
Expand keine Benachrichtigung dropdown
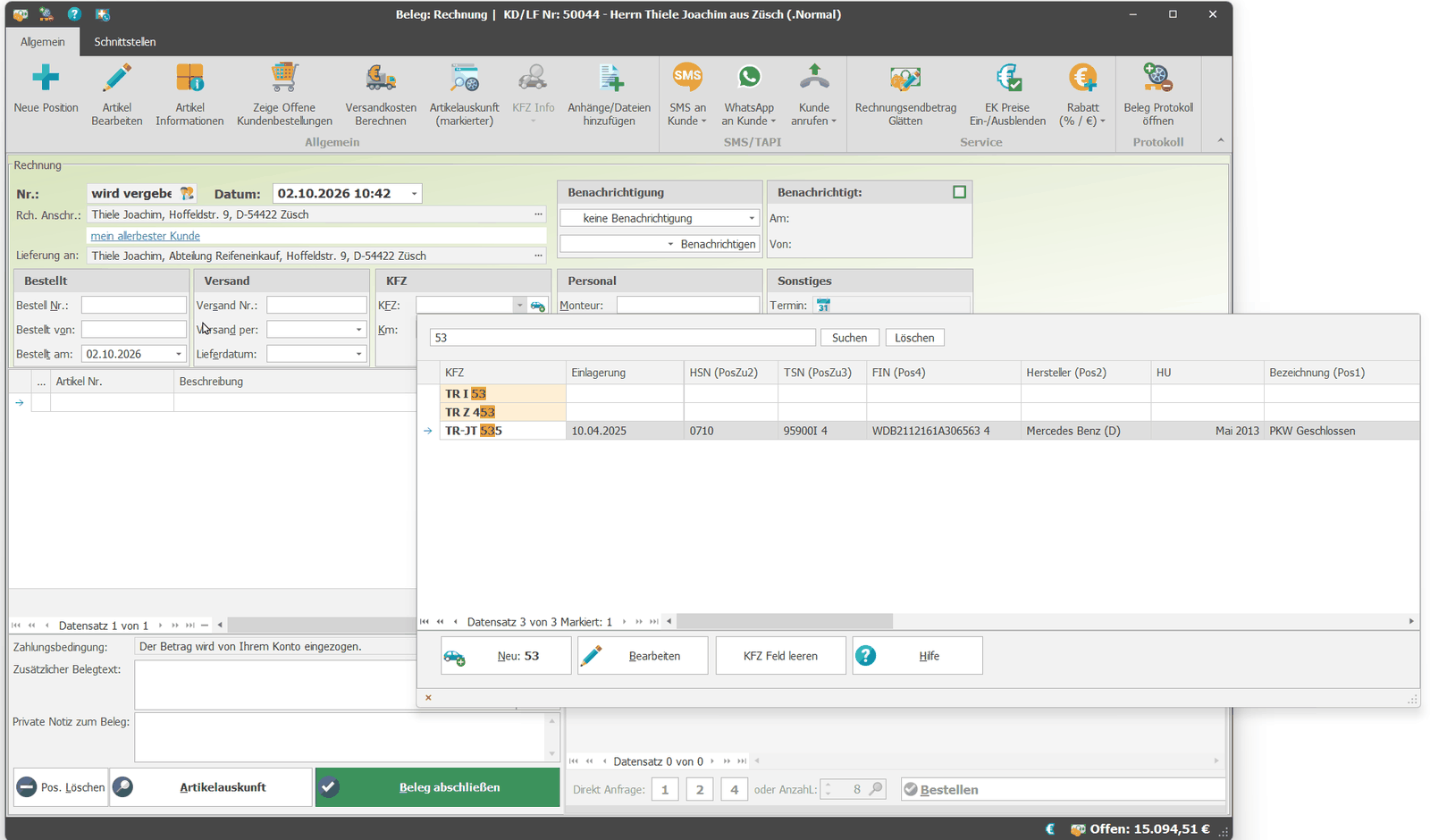point(751,218)
